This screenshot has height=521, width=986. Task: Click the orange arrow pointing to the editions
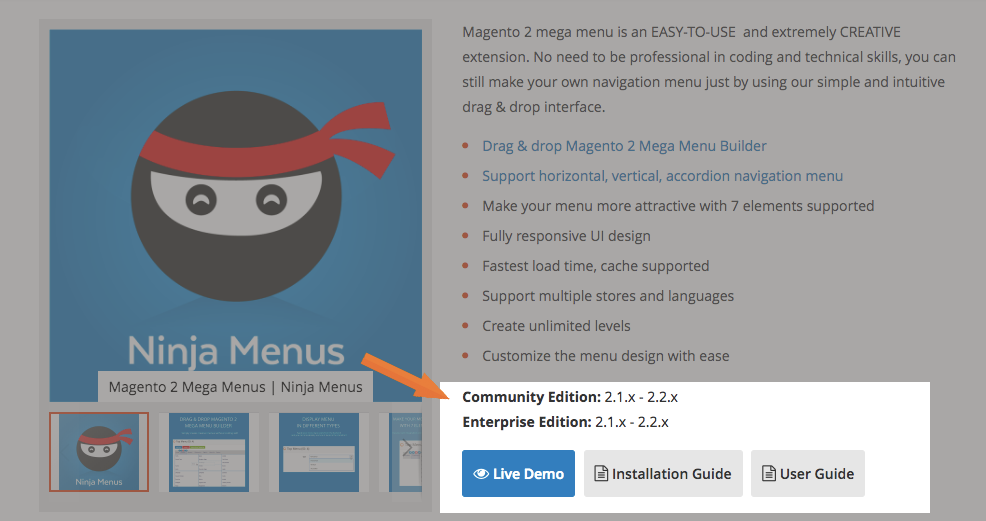pyautogui.click(x=402, y=375)
